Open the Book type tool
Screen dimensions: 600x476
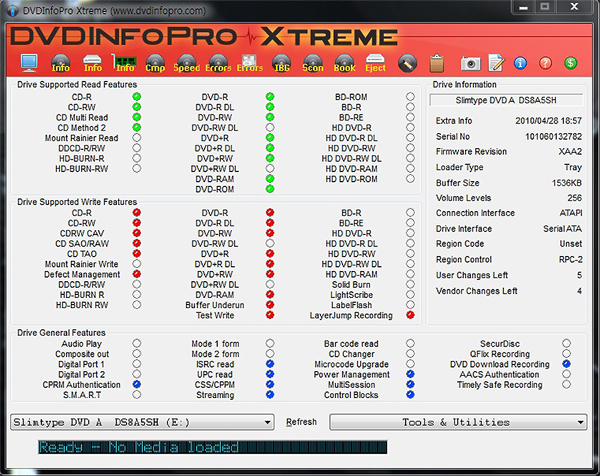(x=344, y=63)
